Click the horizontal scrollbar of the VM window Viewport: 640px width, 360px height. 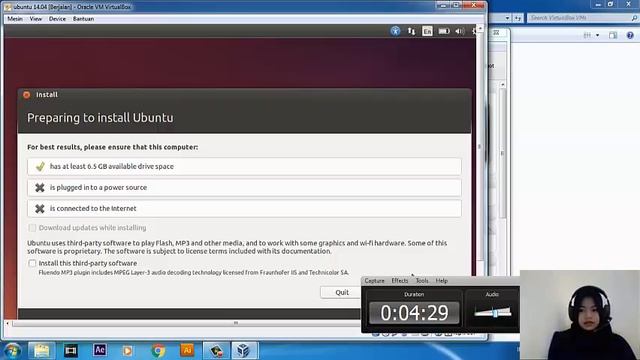[235, 323]
